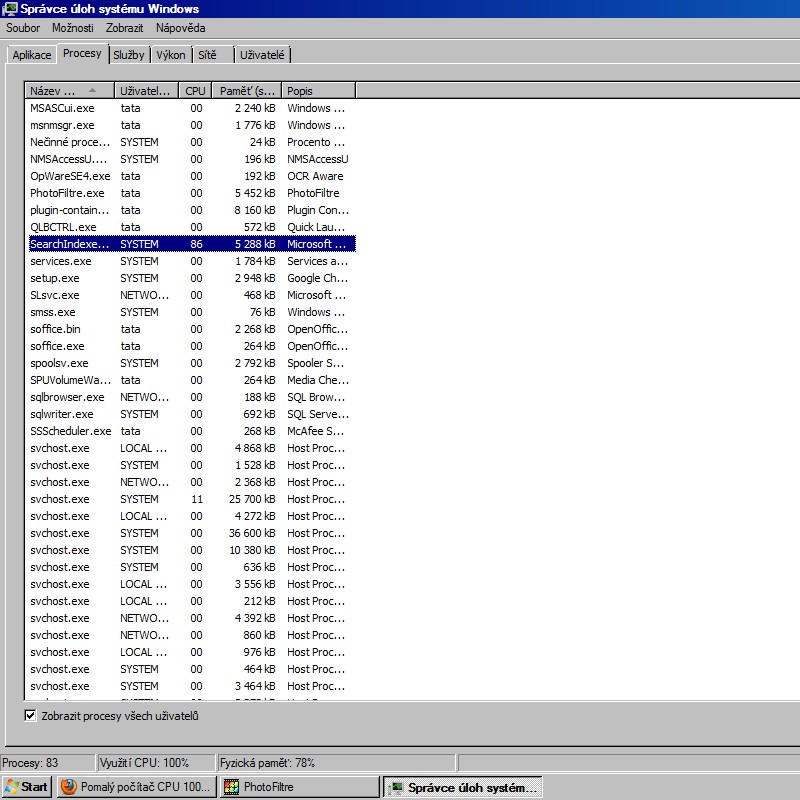Viewport: 800px width, 800px height.
Task: Select the plugin-container process row
Action: 192,210
